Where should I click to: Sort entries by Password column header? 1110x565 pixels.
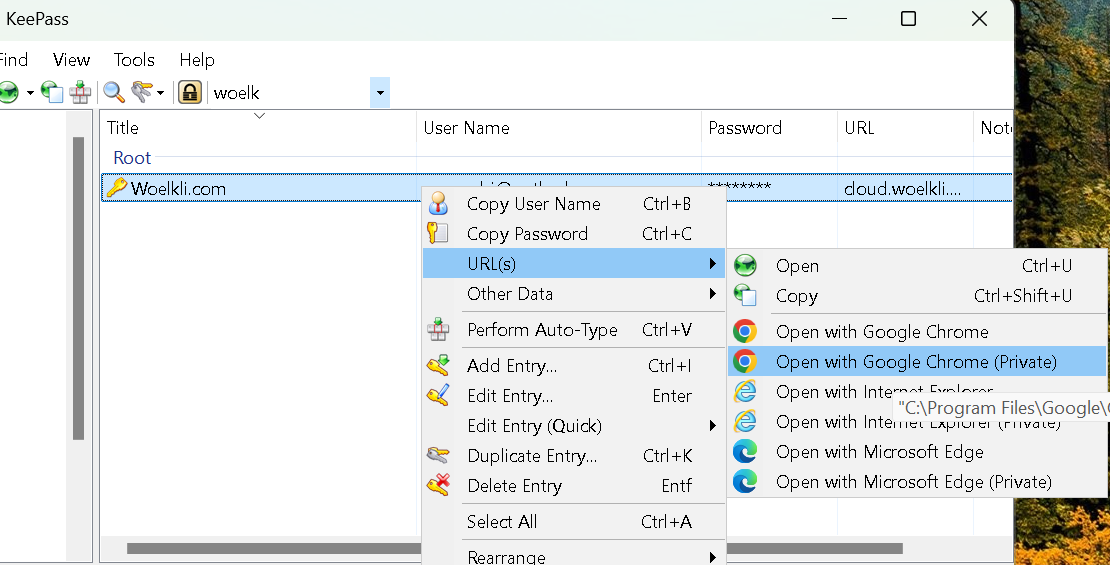click(769, 127)
